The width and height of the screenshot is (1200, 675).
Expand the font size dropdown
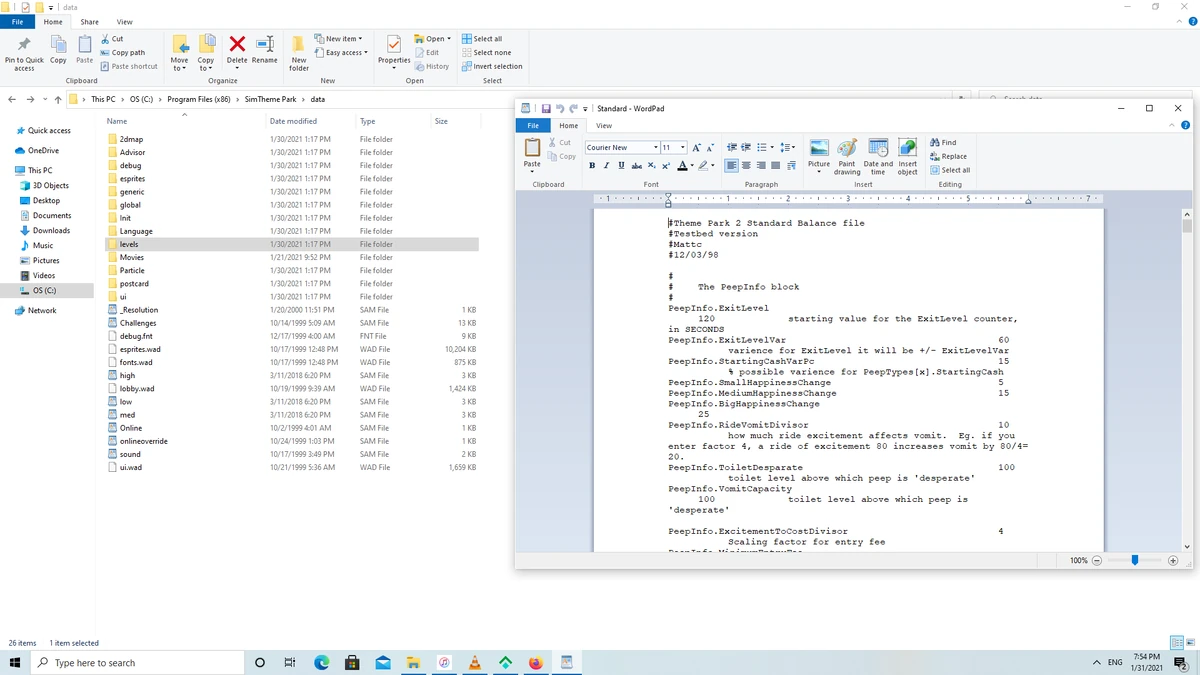[682, 146]
